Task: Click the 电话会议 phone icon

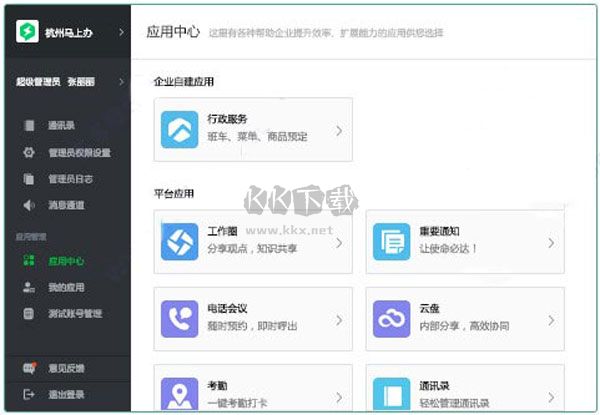Action: pos(179,319)
